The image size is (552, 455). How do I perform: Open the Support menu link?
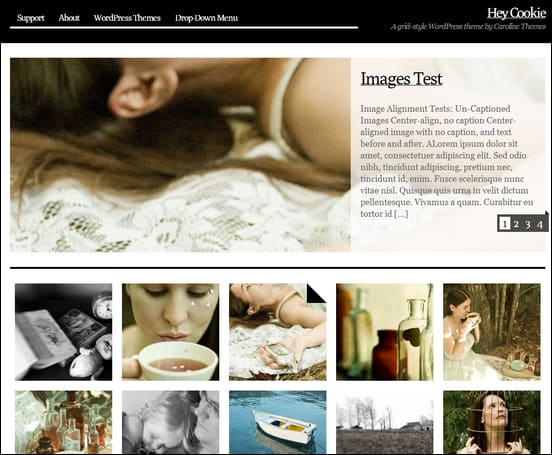click(31, 18)
